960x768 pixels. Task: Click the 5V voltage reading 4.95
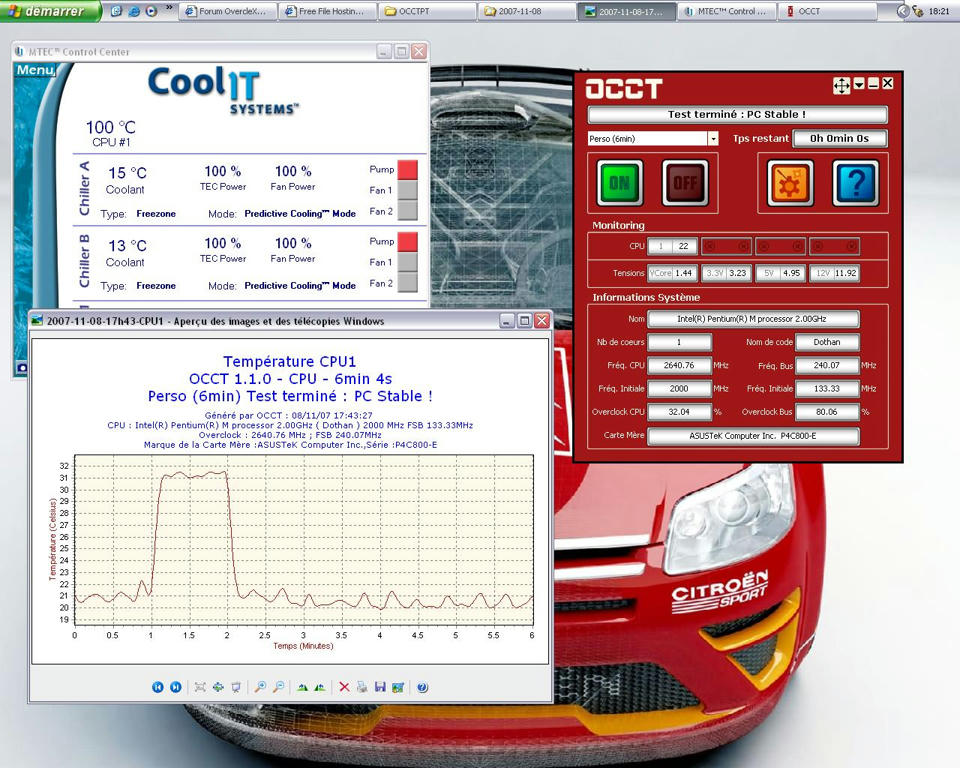[791, 273]
